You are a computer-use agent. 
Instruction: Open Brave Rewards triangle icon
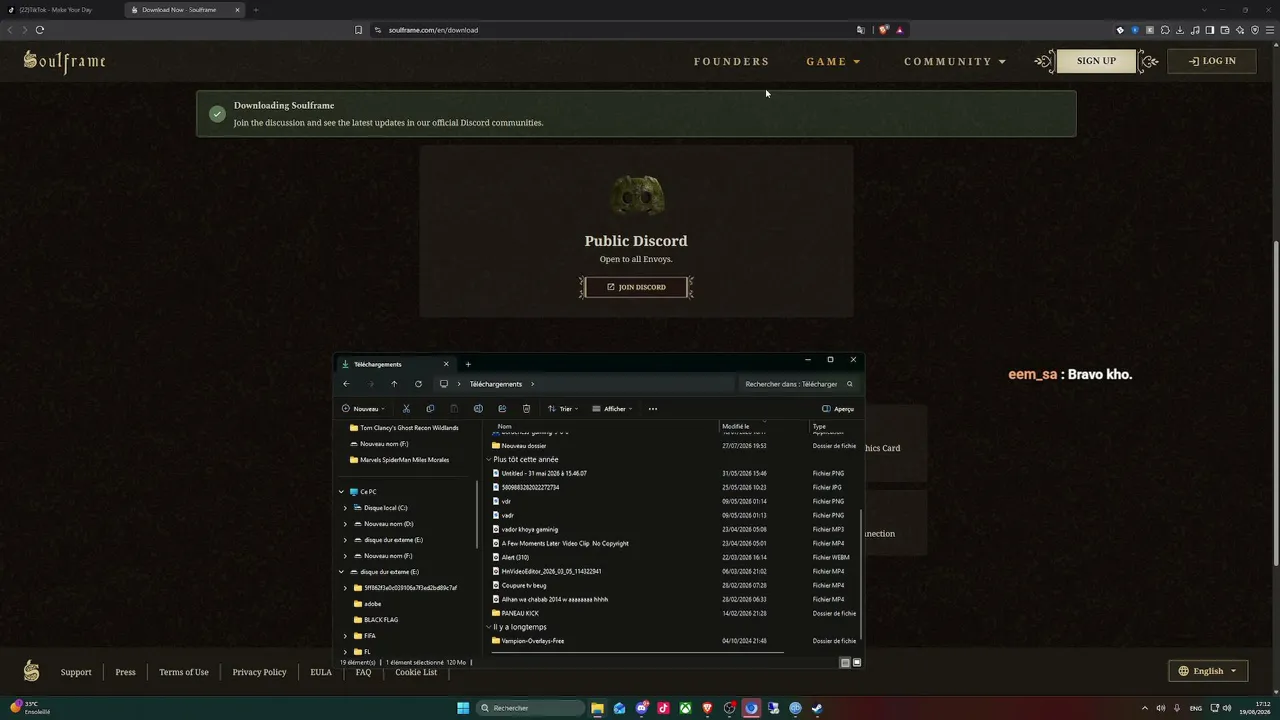900,30
